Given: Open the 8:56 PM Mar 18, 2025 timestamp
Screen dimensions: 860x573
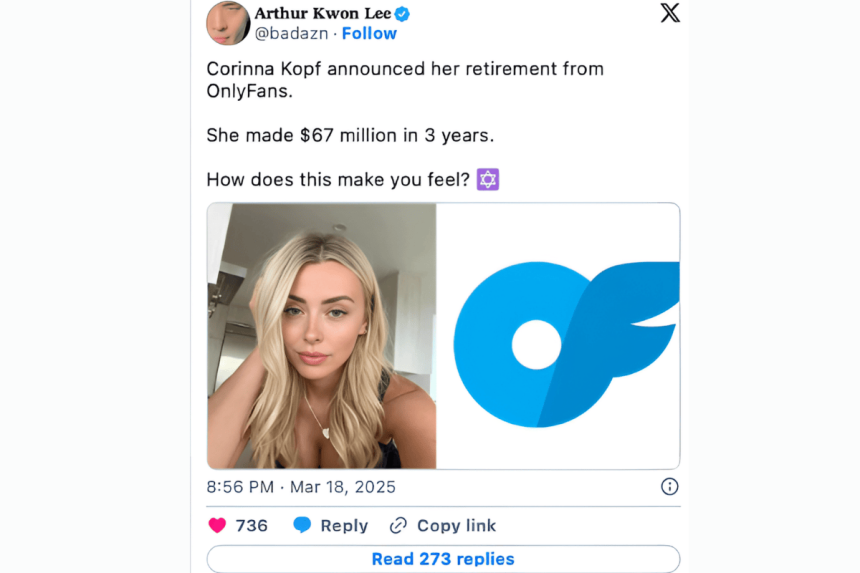Looking at the screenshot, I should click(x=301, y=488).
